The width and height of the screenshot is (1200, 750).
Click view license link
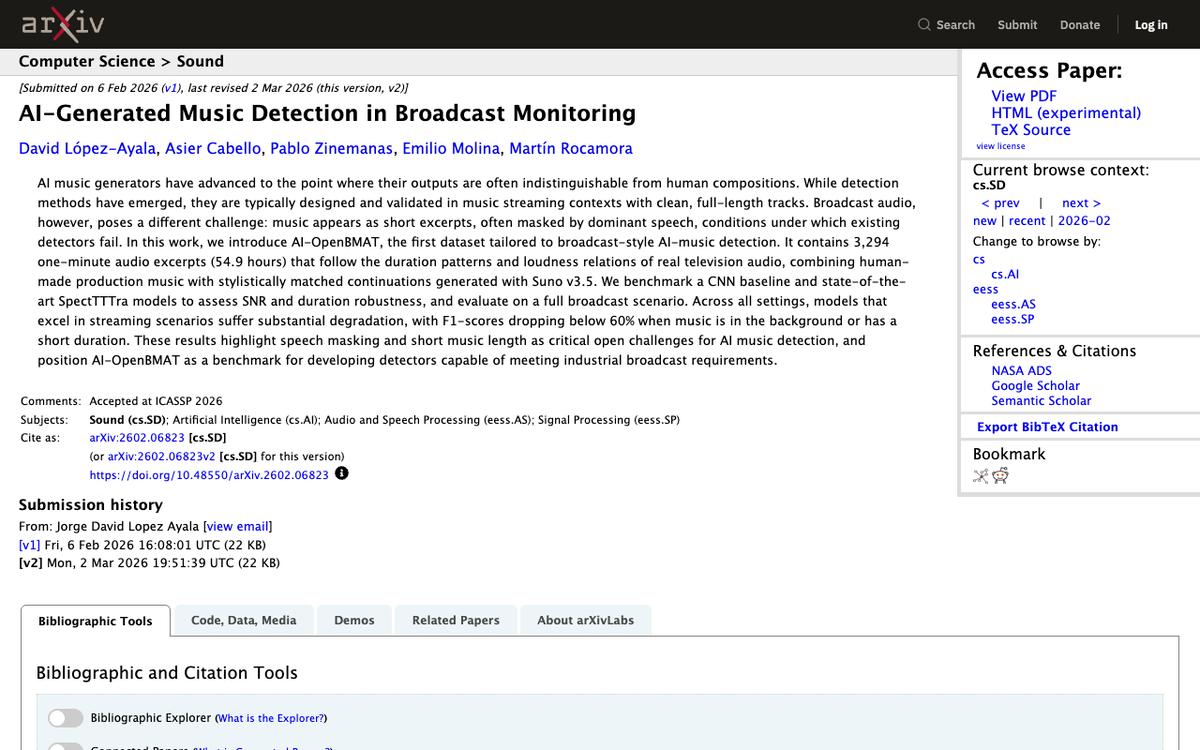click(1000, 146)
